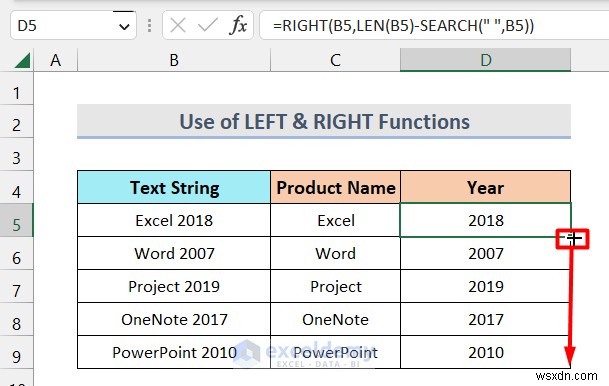Click the 'Year' header cell
The height and width of the screenshot is (386, 609).
[485, 187]
